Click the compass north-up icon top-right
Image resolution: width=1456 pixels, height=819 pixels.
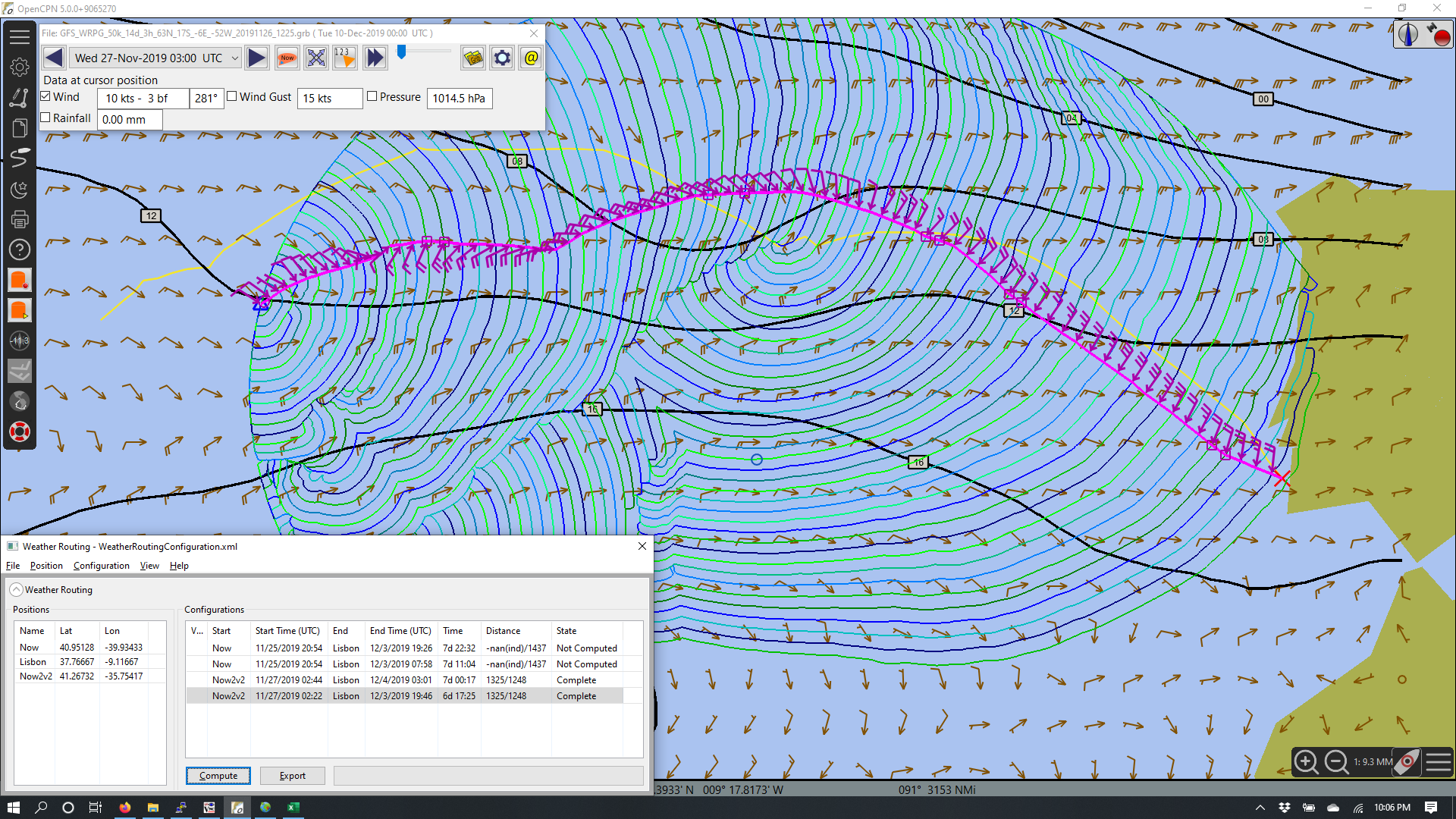click(1408, 35)
